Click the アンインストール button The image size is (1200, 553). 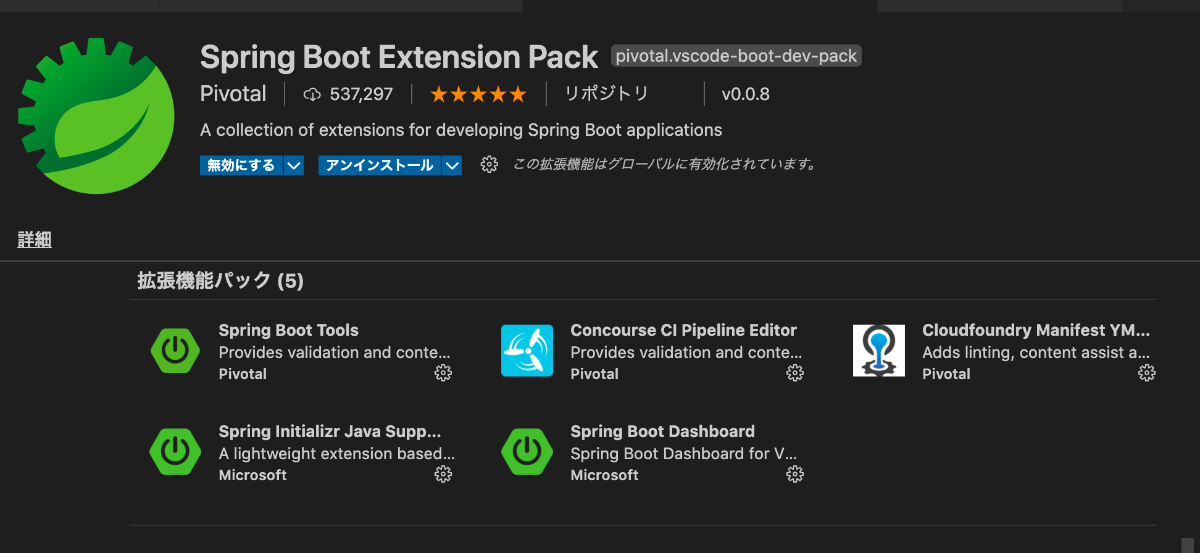click(x=379, y=165)
